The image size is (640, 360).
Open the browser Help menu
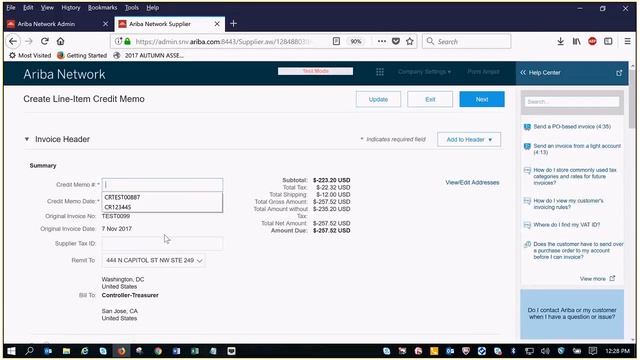pyautogui.click(x=153, y=8)
